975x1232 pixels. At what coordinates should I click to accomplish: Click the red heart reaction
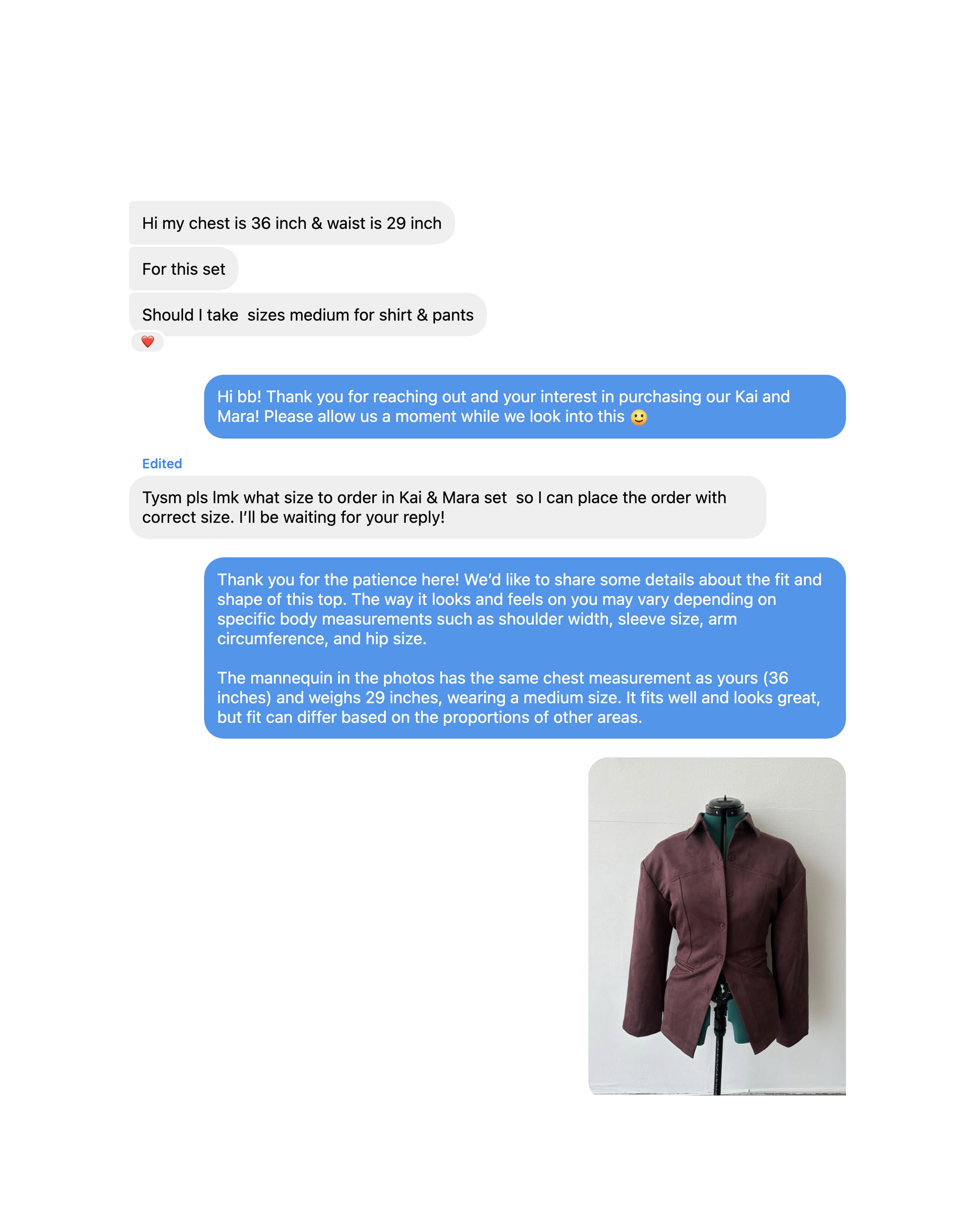147,341
